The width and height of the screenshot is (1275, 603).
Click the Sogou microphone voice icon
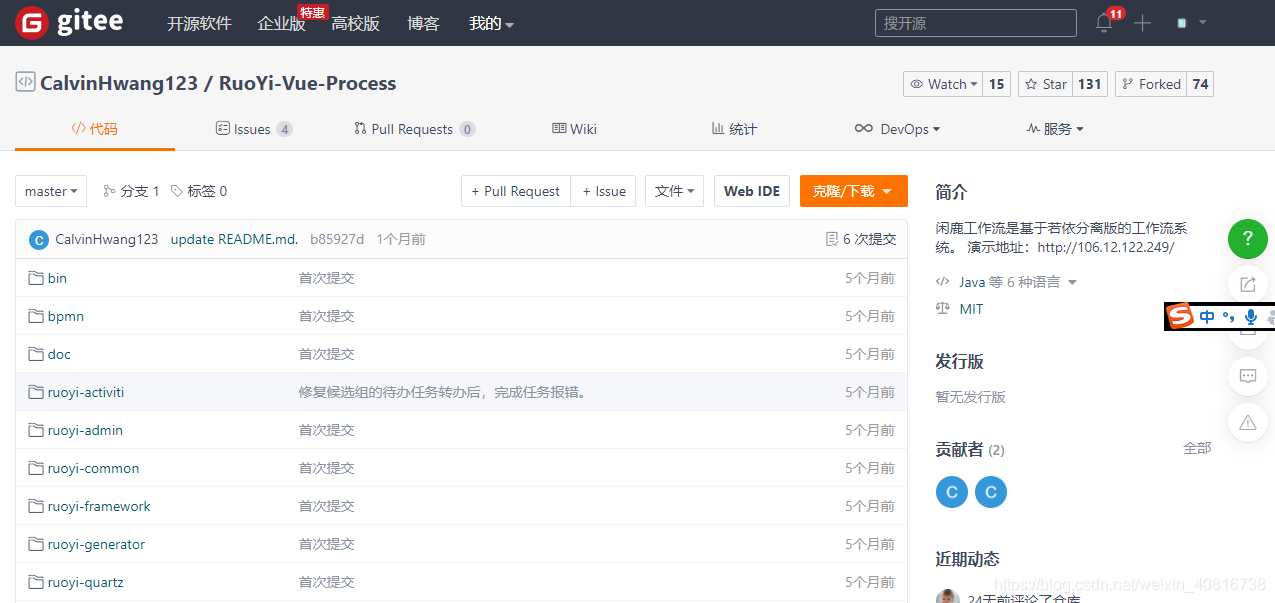pos(1250,317)
